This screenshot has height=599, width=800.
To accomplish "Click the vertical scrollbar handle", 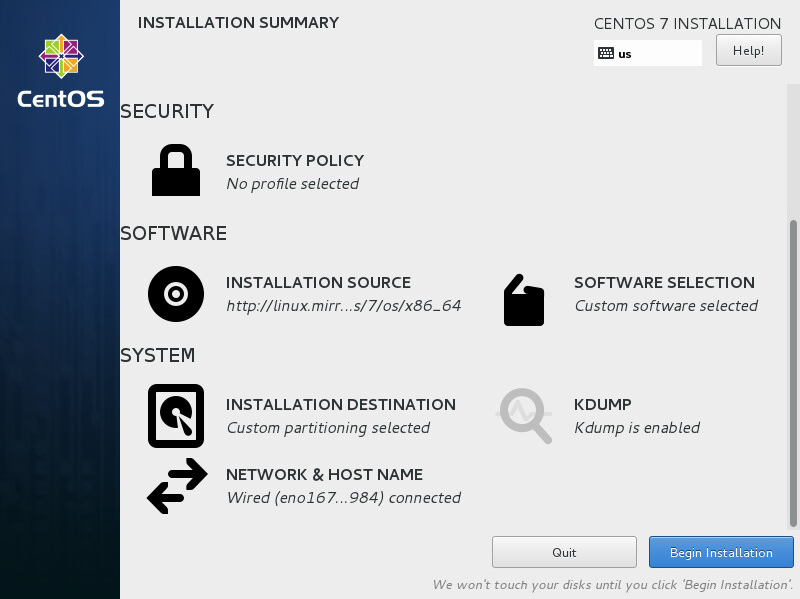I will click(x=793, y=373).
